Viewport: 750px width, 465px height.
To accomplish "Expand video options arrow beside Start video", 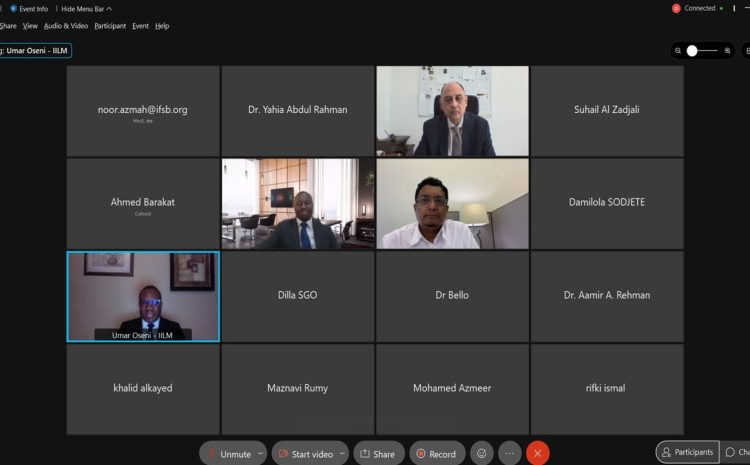I will 342,454.
